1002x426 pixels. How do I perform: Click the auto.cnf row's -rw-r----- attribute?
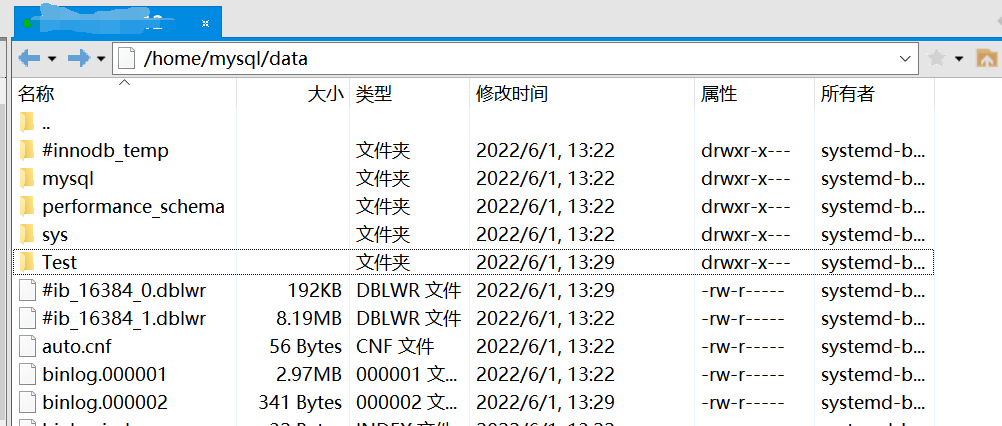point(743,347)
